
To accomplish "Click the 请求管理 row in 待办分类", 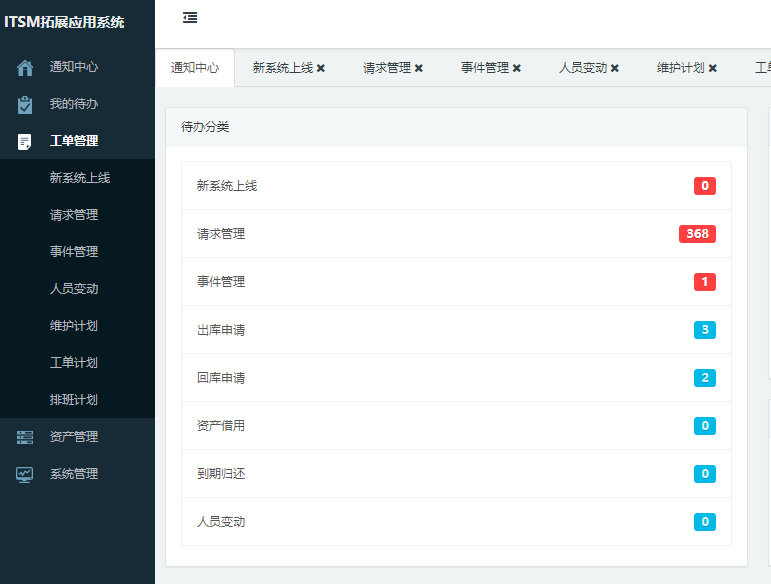I will (456, 234).
